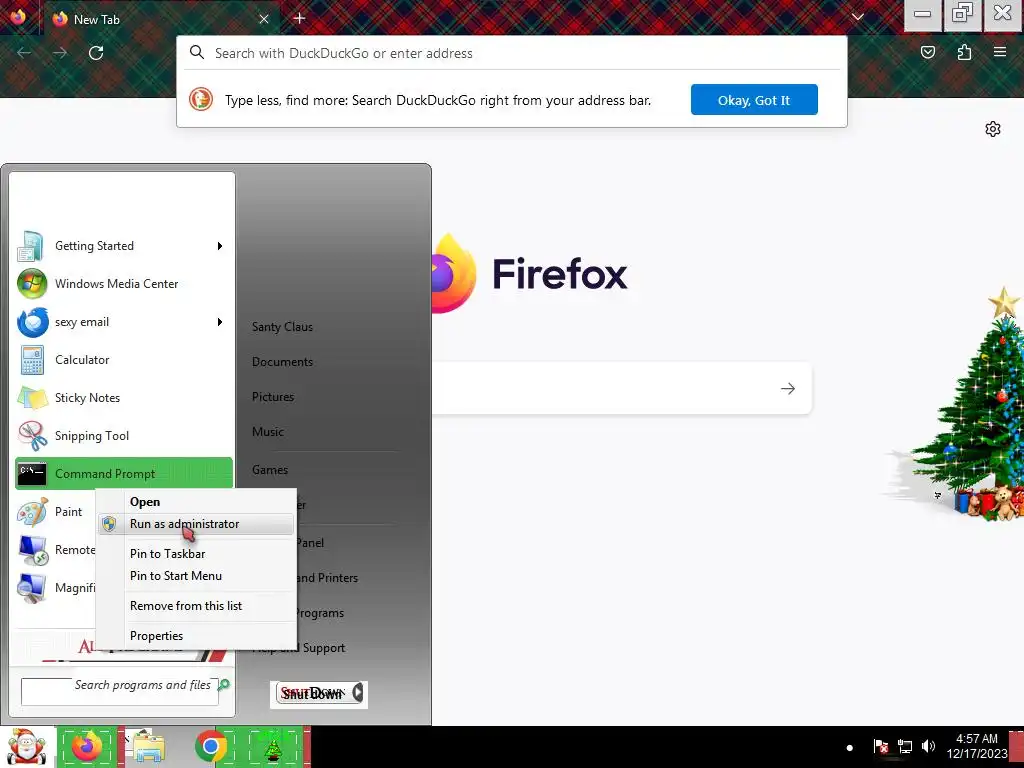
Task: Open the Firefox extensions icon
Action: (964, 52)
